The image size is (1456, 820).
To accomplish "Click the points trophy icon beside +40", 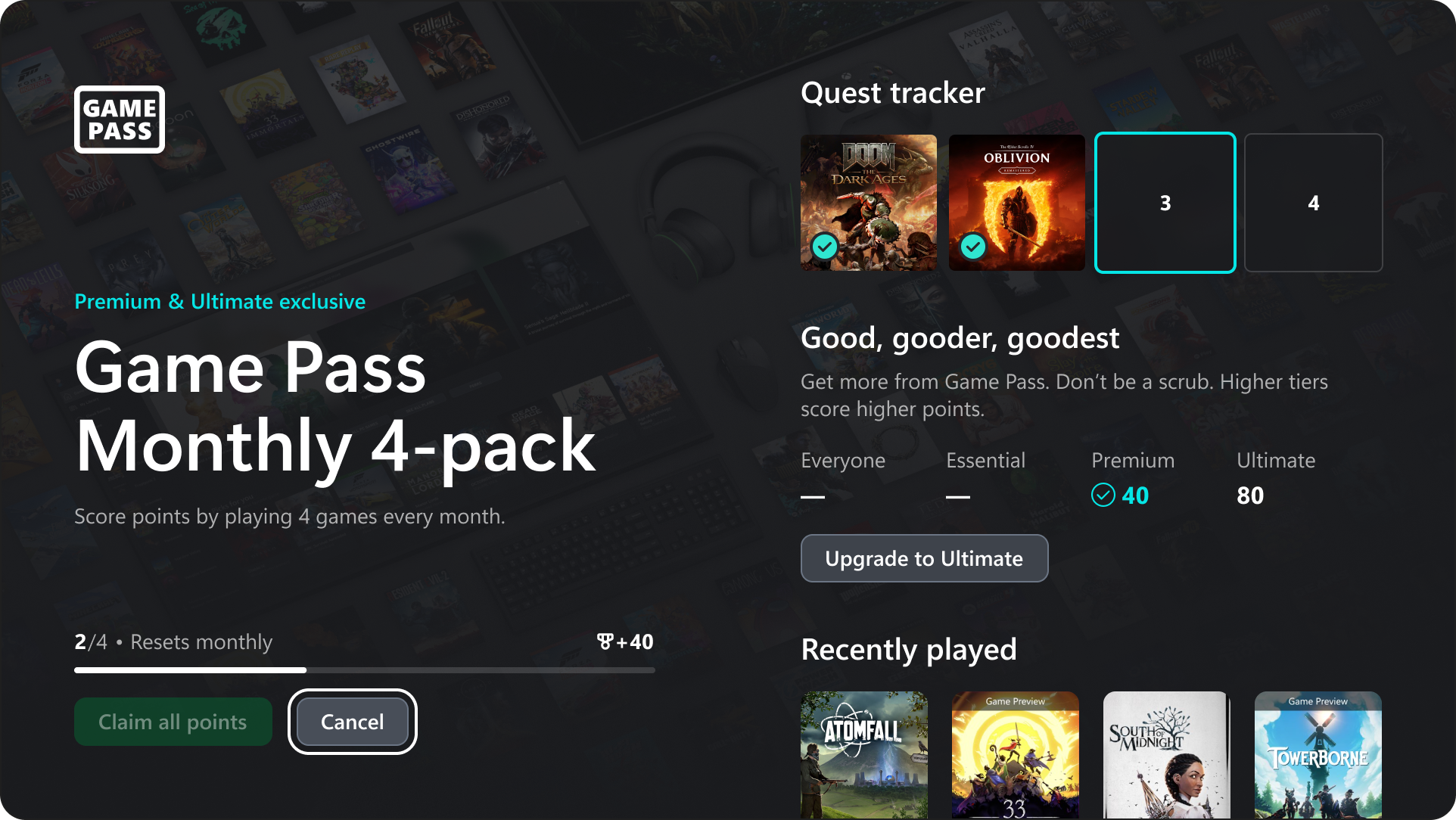I will click(x=605, y=641).
